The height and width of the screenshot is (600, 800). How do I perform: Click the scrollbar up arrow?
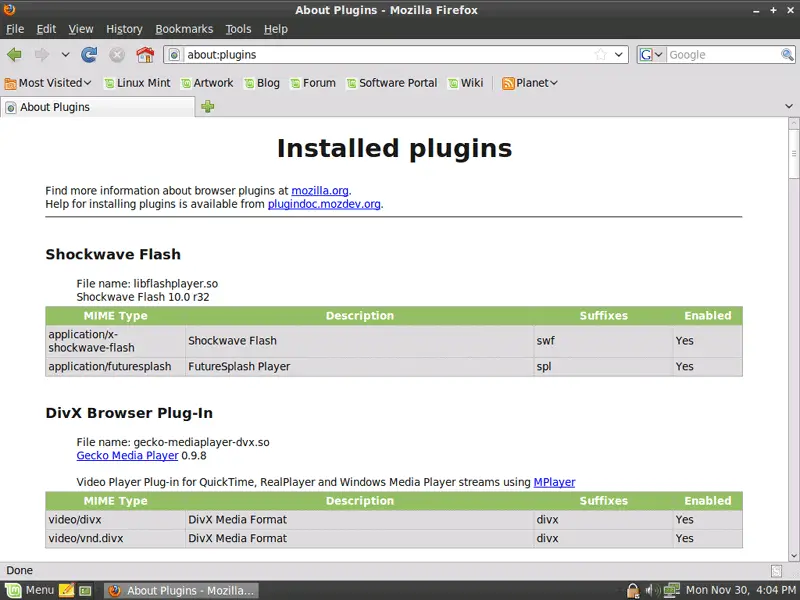(793, 123)
